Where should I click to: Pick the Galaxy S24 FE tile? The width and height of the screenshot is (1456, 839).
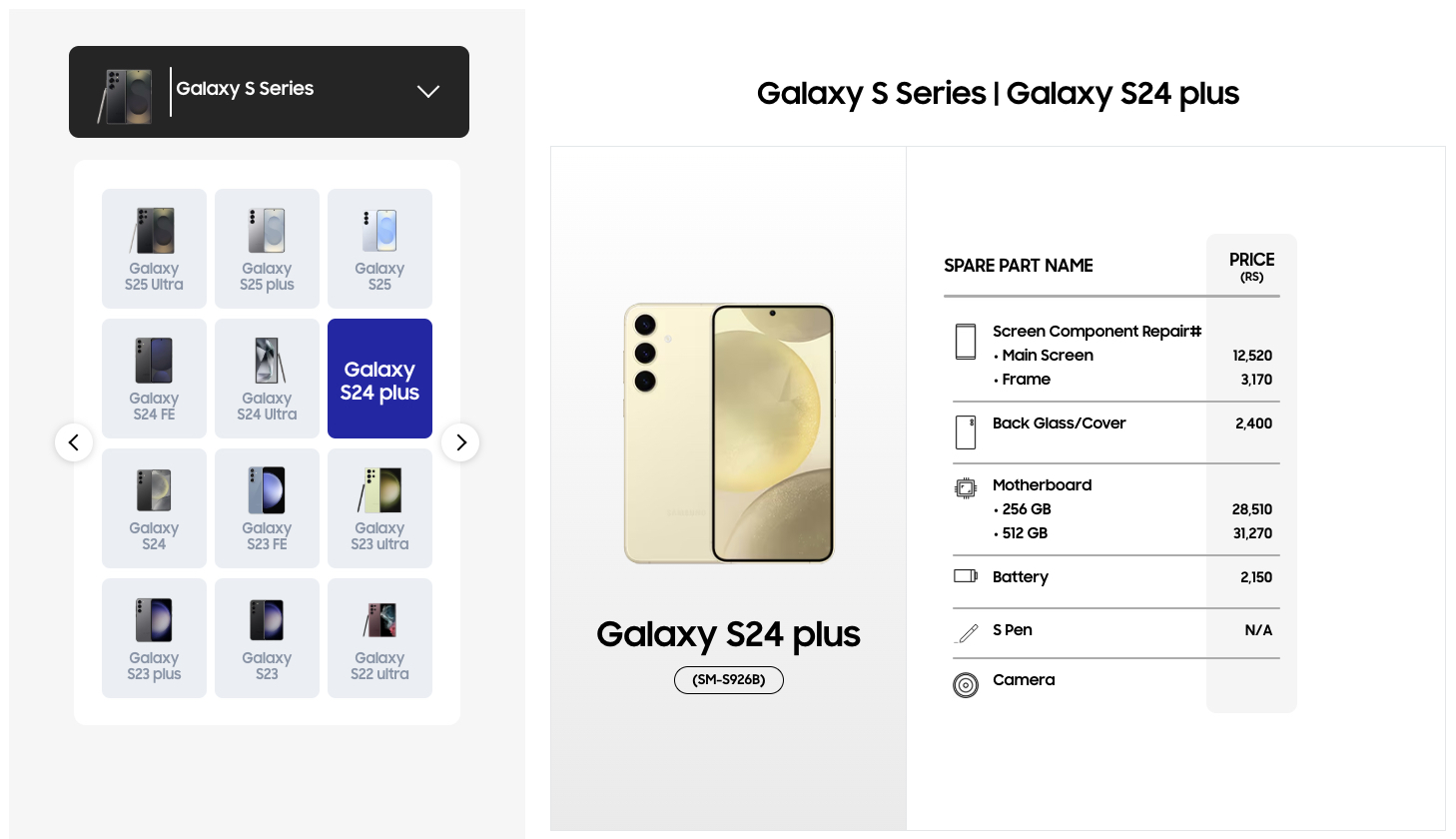[154, 379]
